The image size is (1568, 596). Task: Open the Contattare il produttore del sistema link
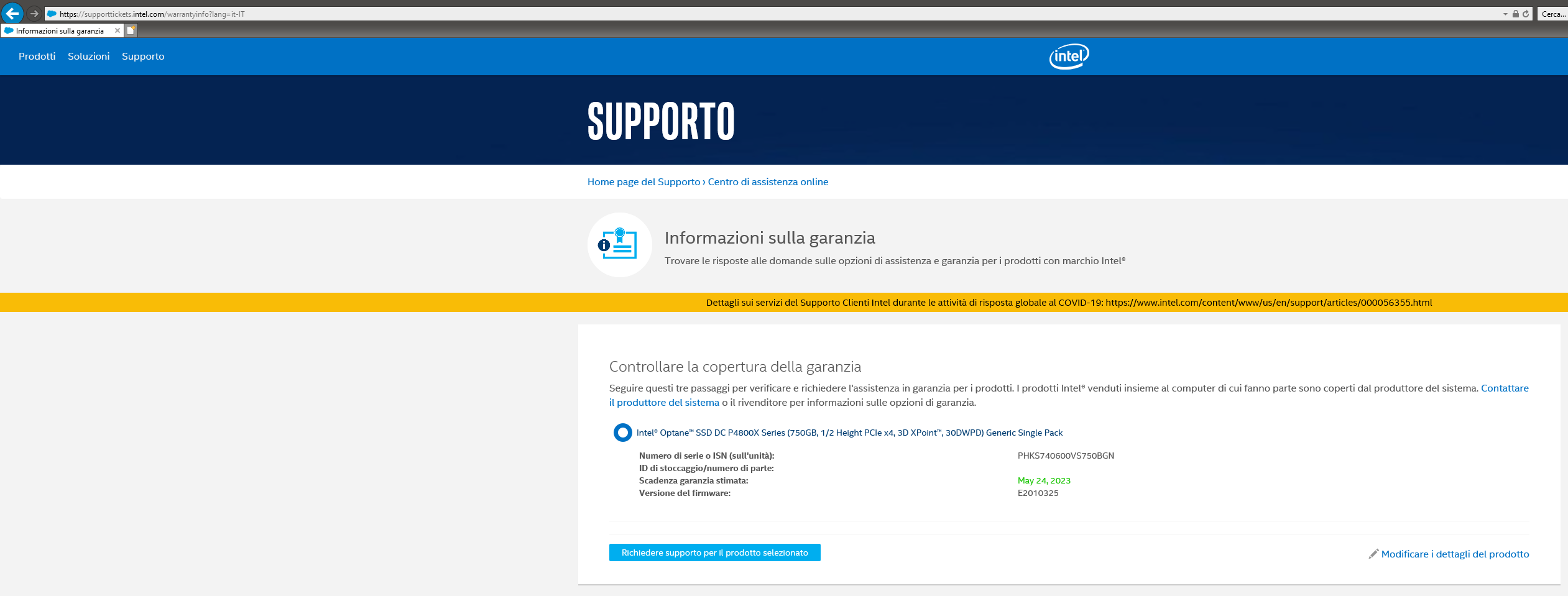click(664, 403)
